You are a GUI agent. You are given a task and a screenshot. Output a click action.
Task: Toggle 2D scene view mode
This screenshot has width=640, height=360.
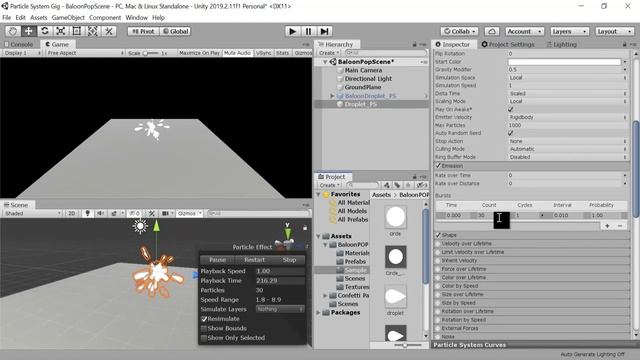pos(71,213)
